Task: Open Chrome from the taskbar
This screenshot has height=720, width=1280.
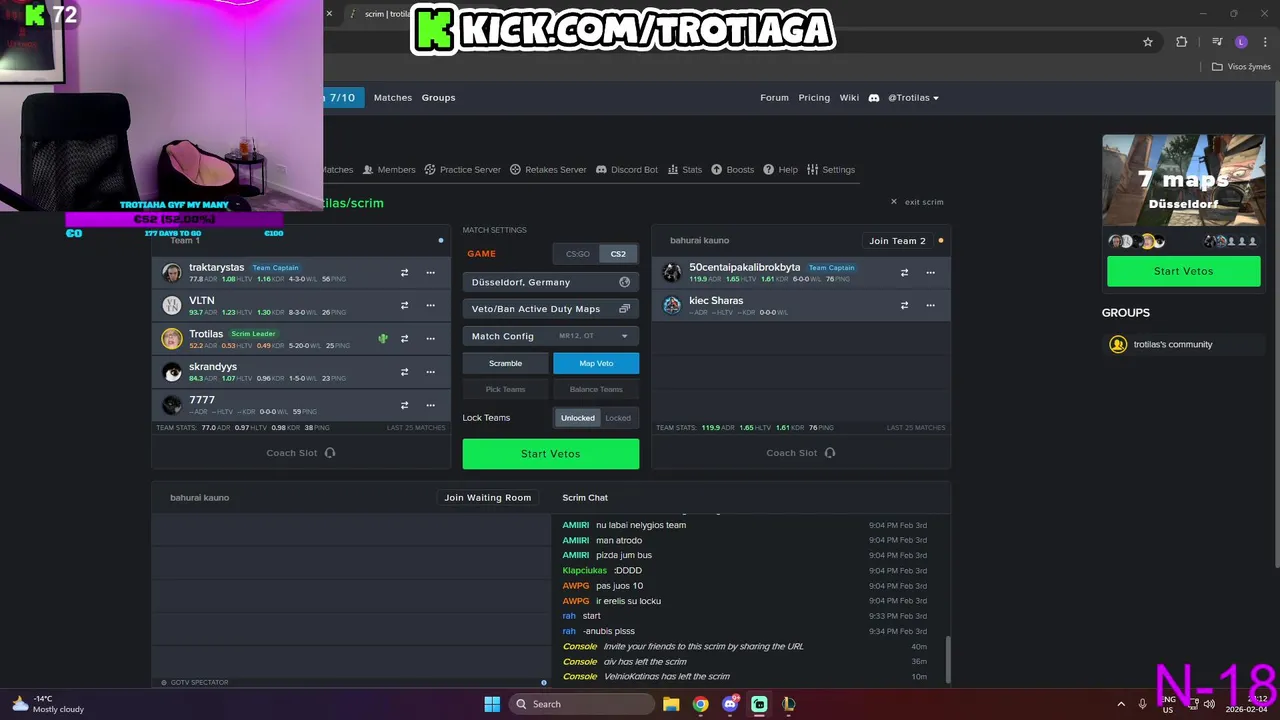Action: 700,704
